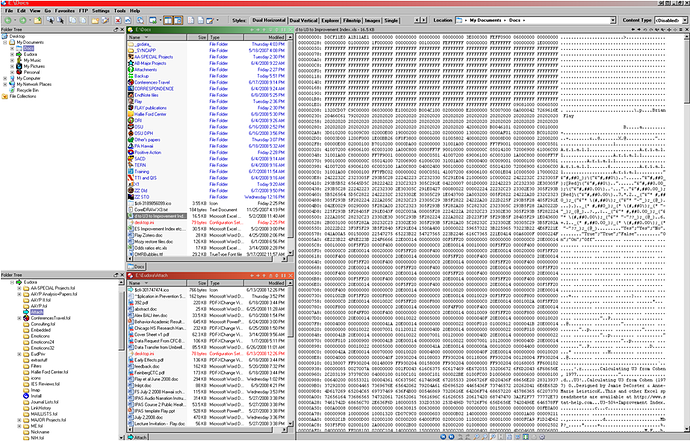Expand the My Network Places node

5,85
